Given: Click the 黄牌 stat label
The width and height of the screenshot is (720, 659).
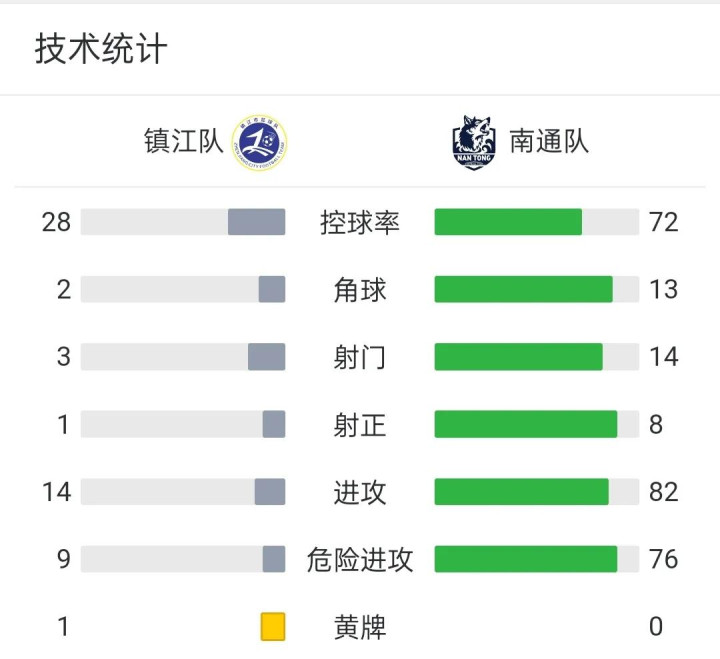Looking at the screenshot, I should coord(360,627).
